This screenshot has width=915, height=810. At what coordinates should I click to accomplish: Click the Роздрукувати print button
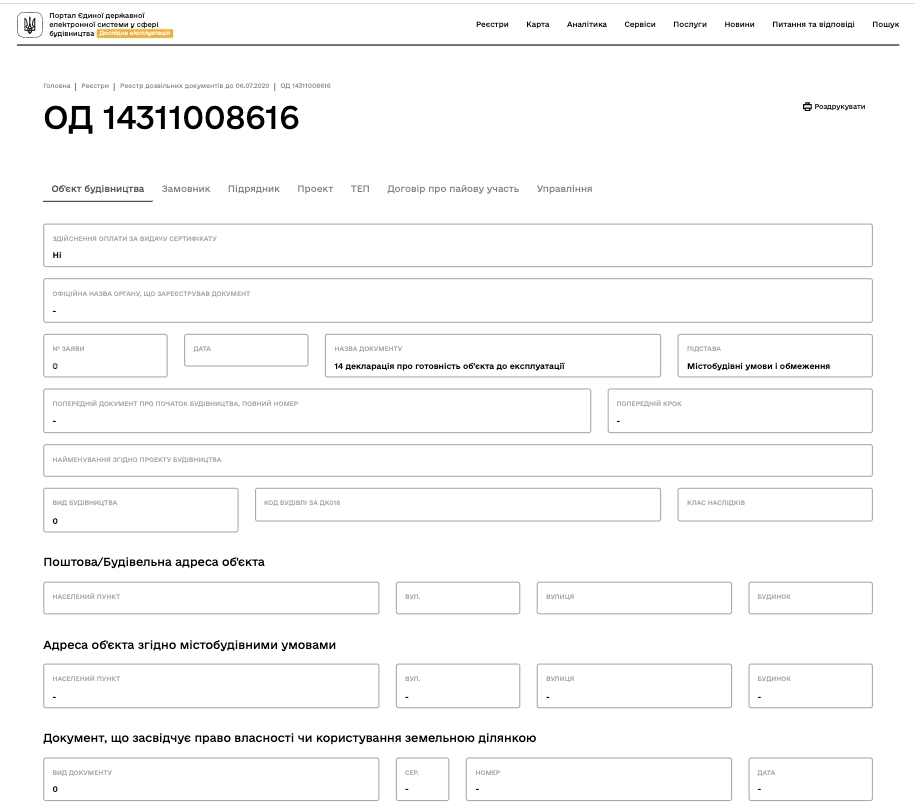(x=834, y=107)
